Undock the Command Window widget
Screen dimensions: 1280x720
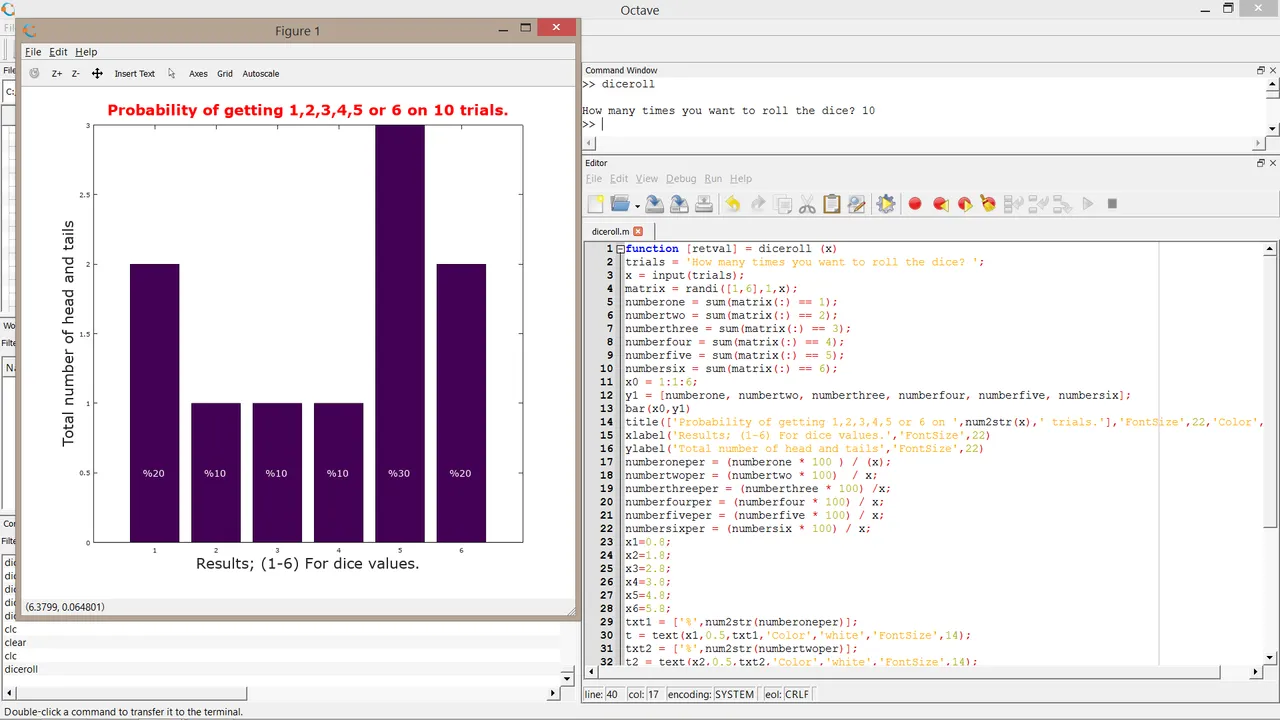tap(1261, 70)
